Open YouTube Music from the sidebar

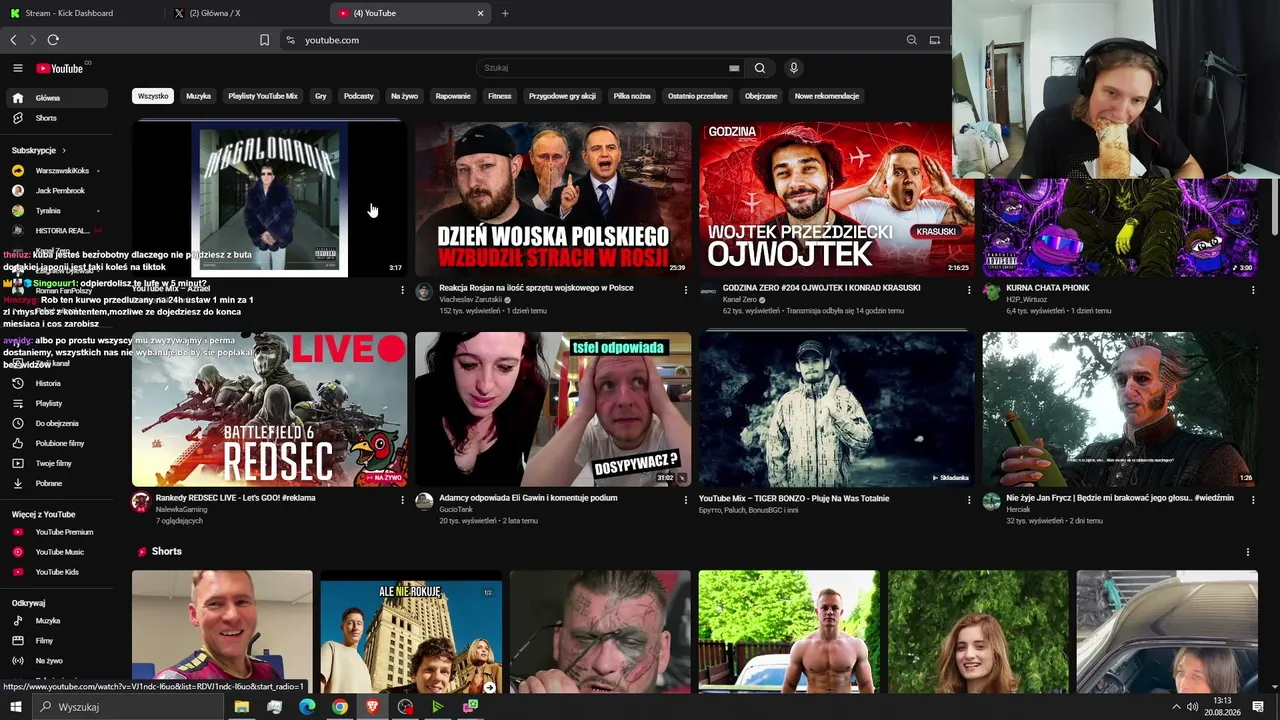[57, 552]
